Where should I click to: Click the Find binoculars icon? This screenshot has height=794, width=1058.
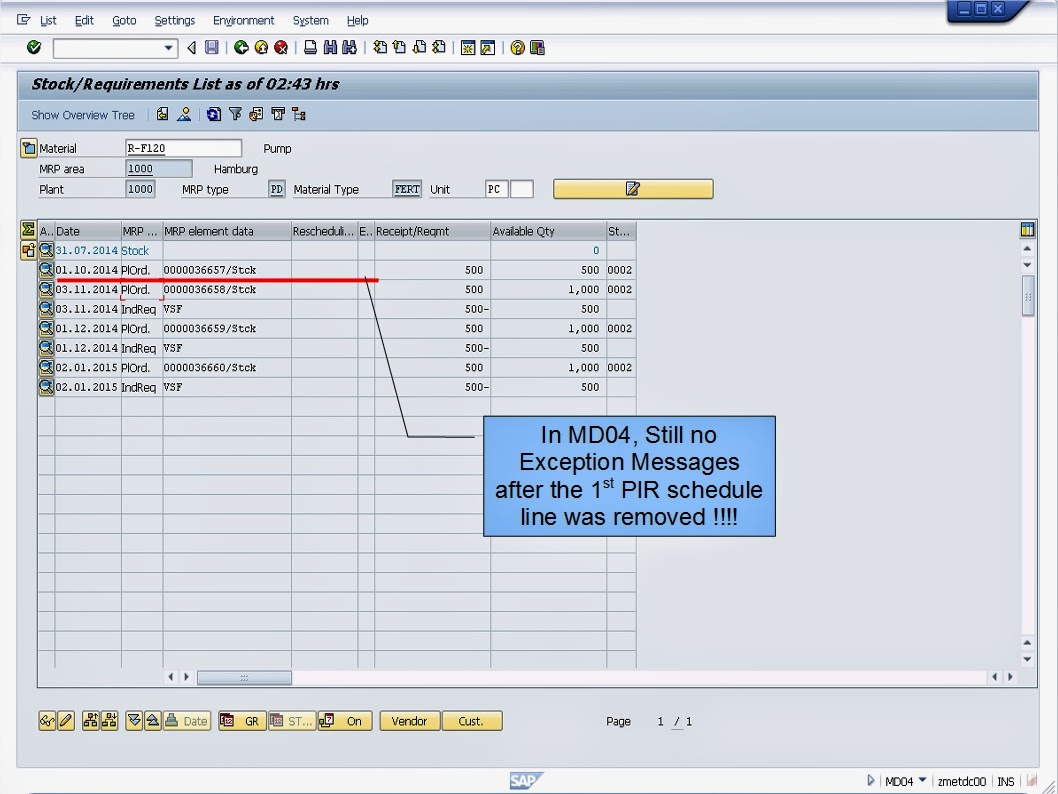[x=330, y=47]
